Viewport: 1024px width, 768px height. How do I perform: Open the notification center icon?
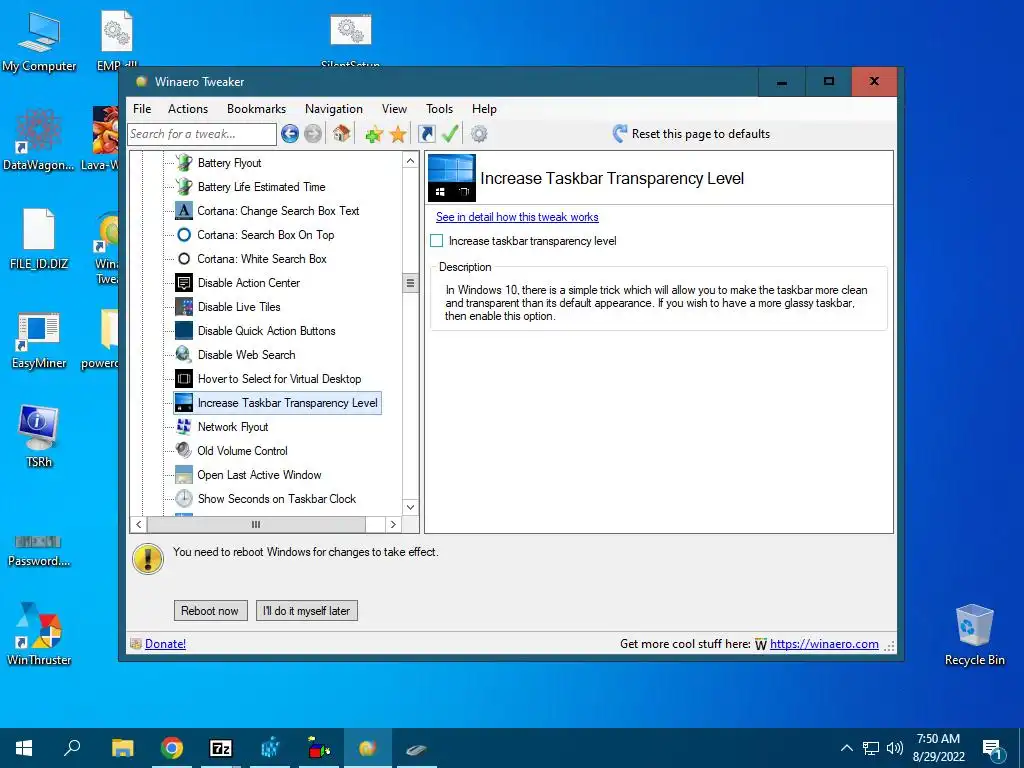[993, 748]
